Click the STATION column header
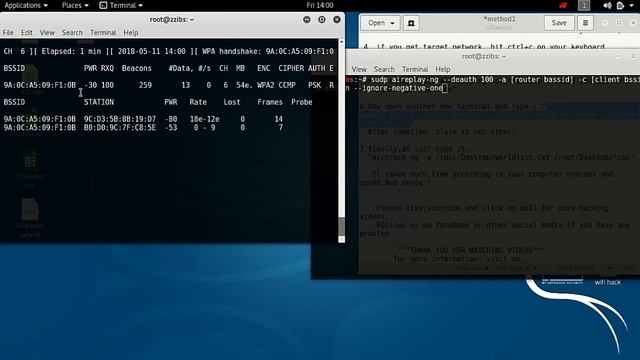This screenshot has width=640, height=360. (99, 102)
